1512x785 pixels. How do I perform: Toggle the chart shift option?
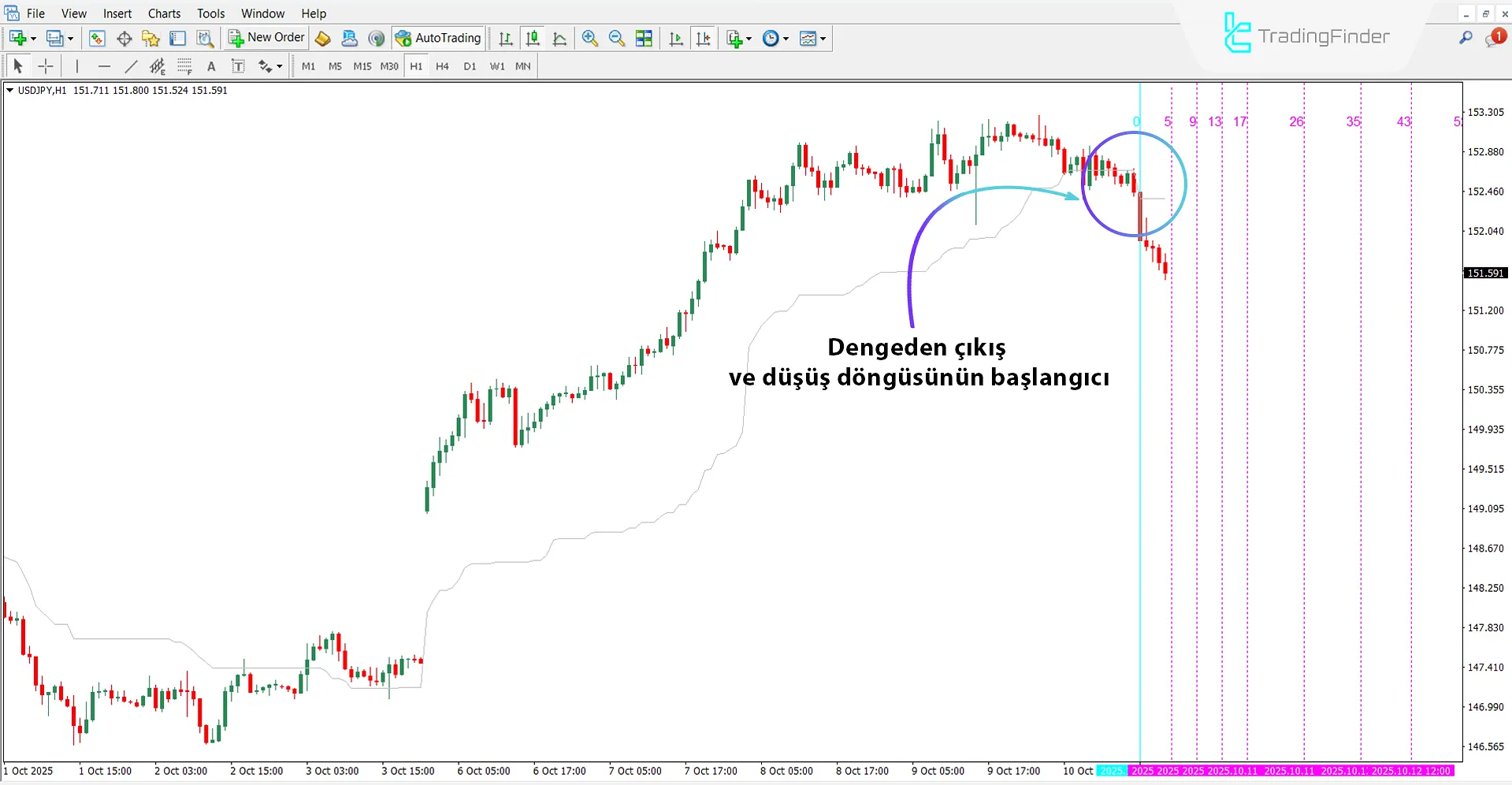pyautogui.click(x=704, y=38)
